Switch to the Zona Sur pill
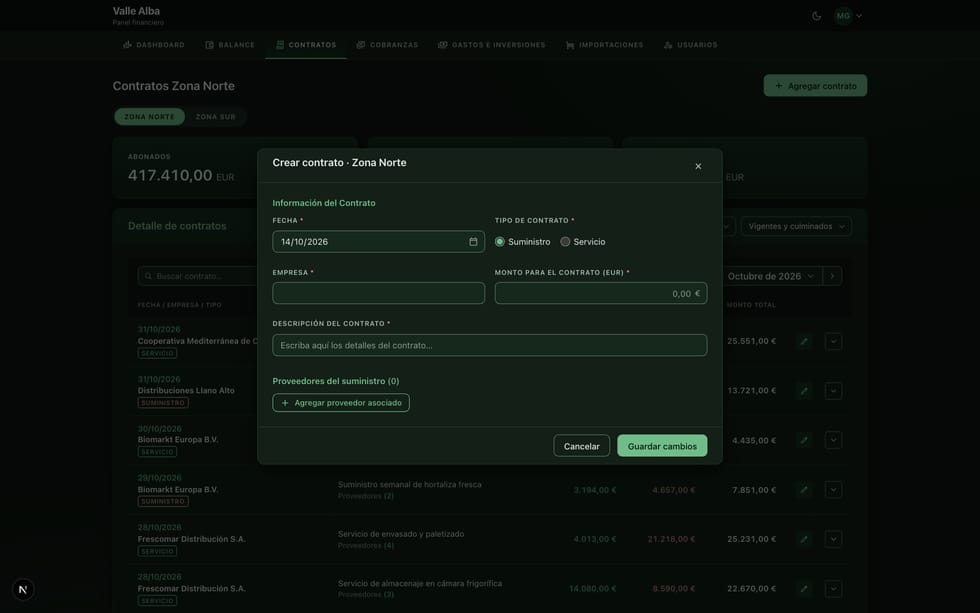The height and width of the screenshot is (613, 980). pos(216,117)
